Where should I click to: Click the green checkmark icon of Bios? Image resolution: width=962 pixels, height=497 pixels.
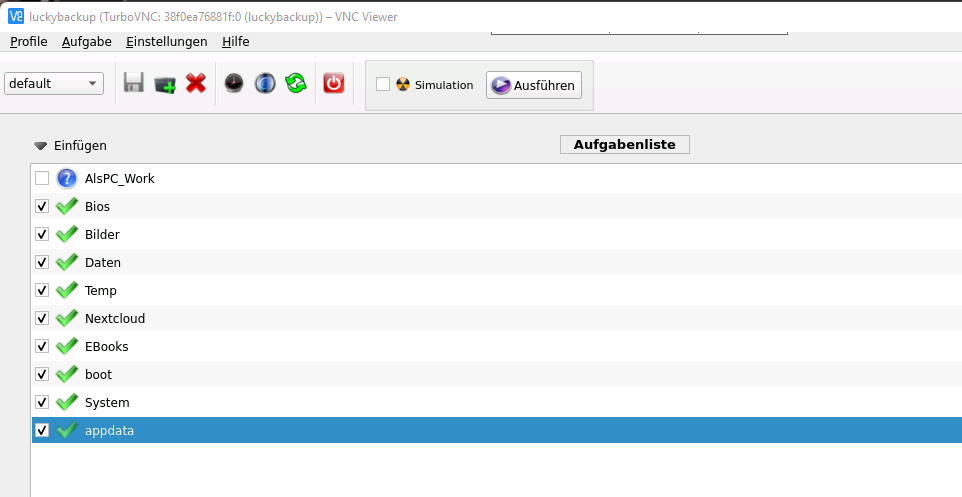coord(66,206)
